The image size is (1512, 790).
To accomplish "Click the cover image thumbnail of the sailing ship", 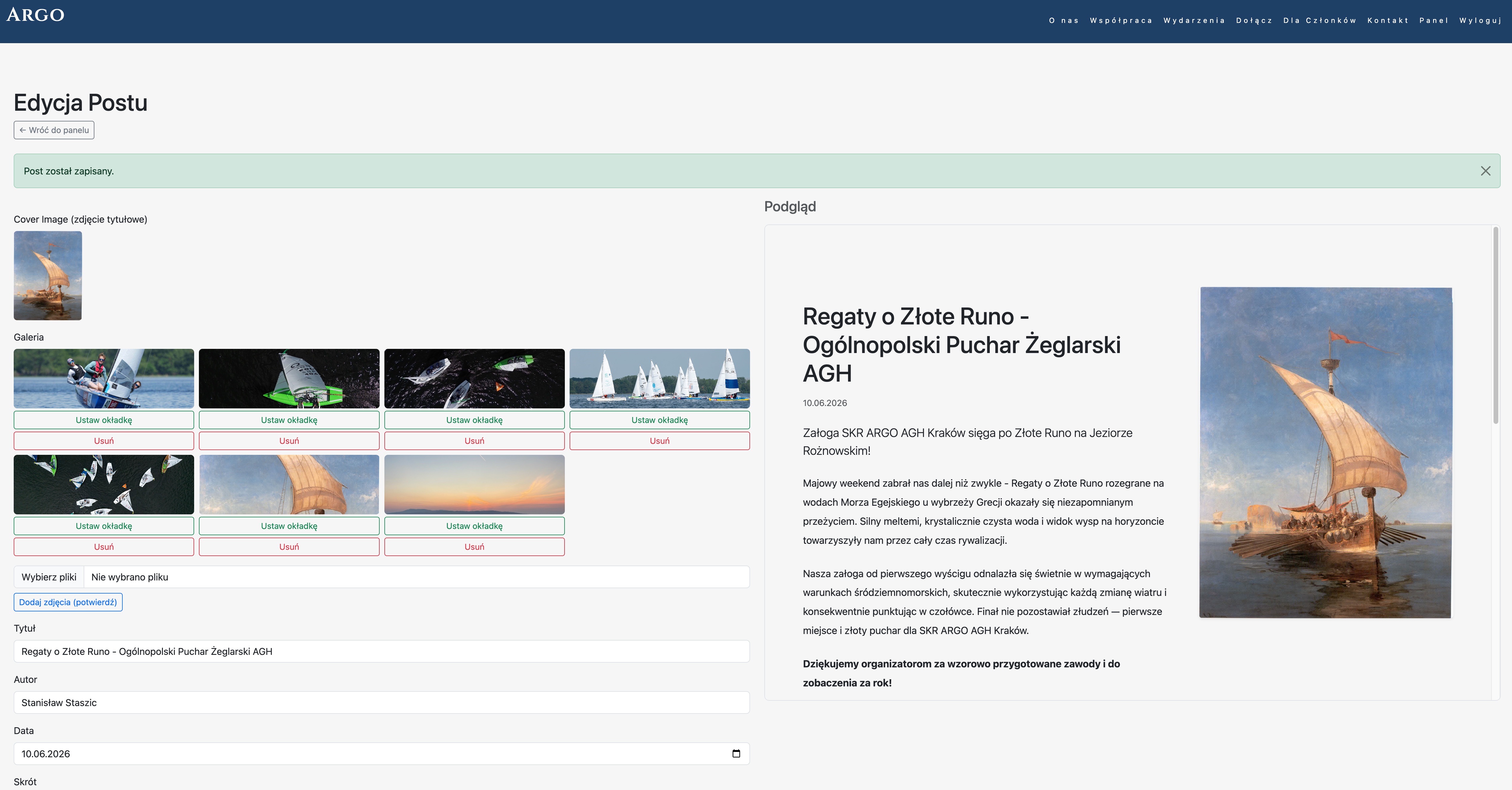I will tap(48, 275).
